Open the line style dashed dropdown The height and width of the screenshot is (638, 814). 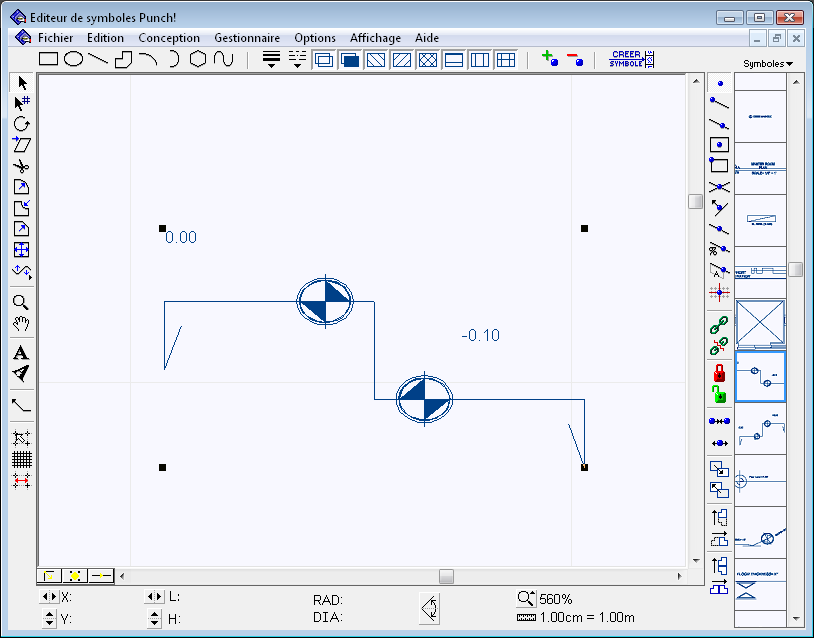(x=297, y=60)
